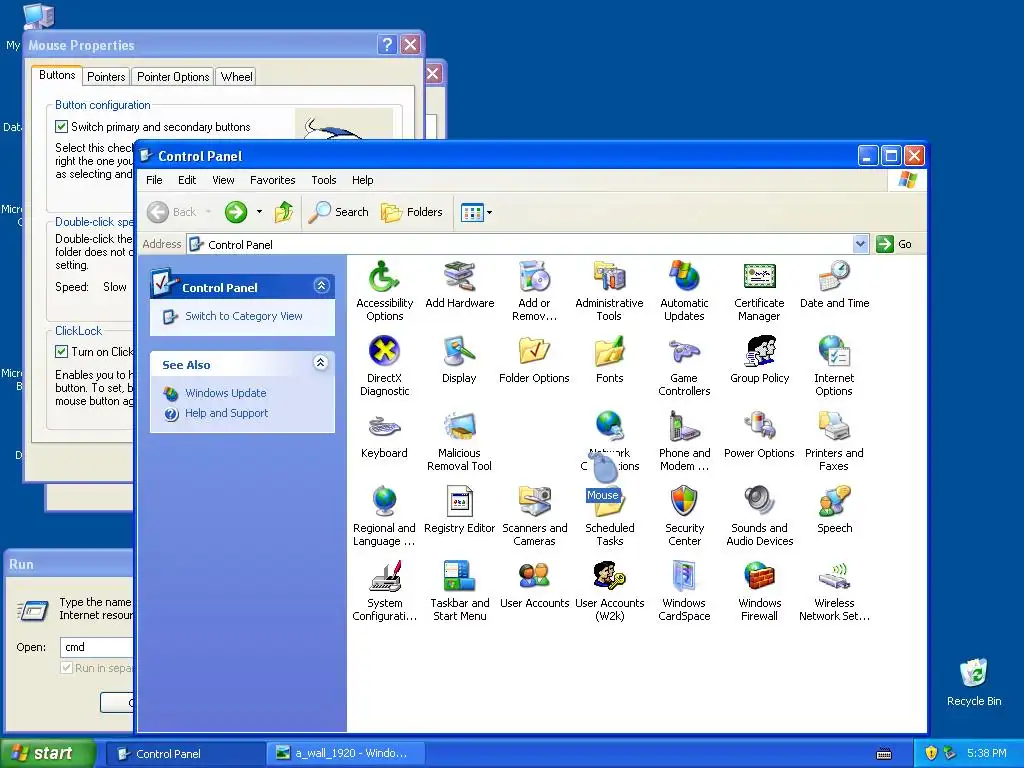Expand the Address bar dropdown
Image resolution: width=1024 pixels, height=768 pixels.
(x=861, y=244)
